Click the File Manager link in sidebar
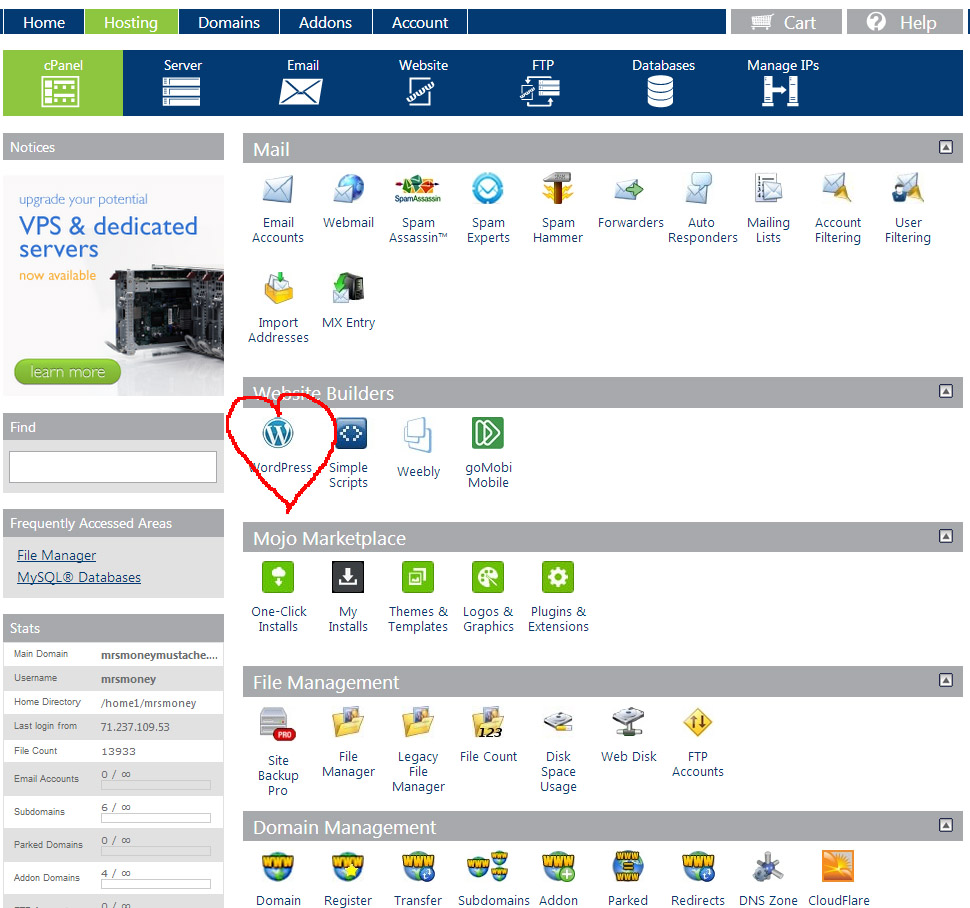The height and width of the screenshot is (908, 970). [x=57, y=555]
